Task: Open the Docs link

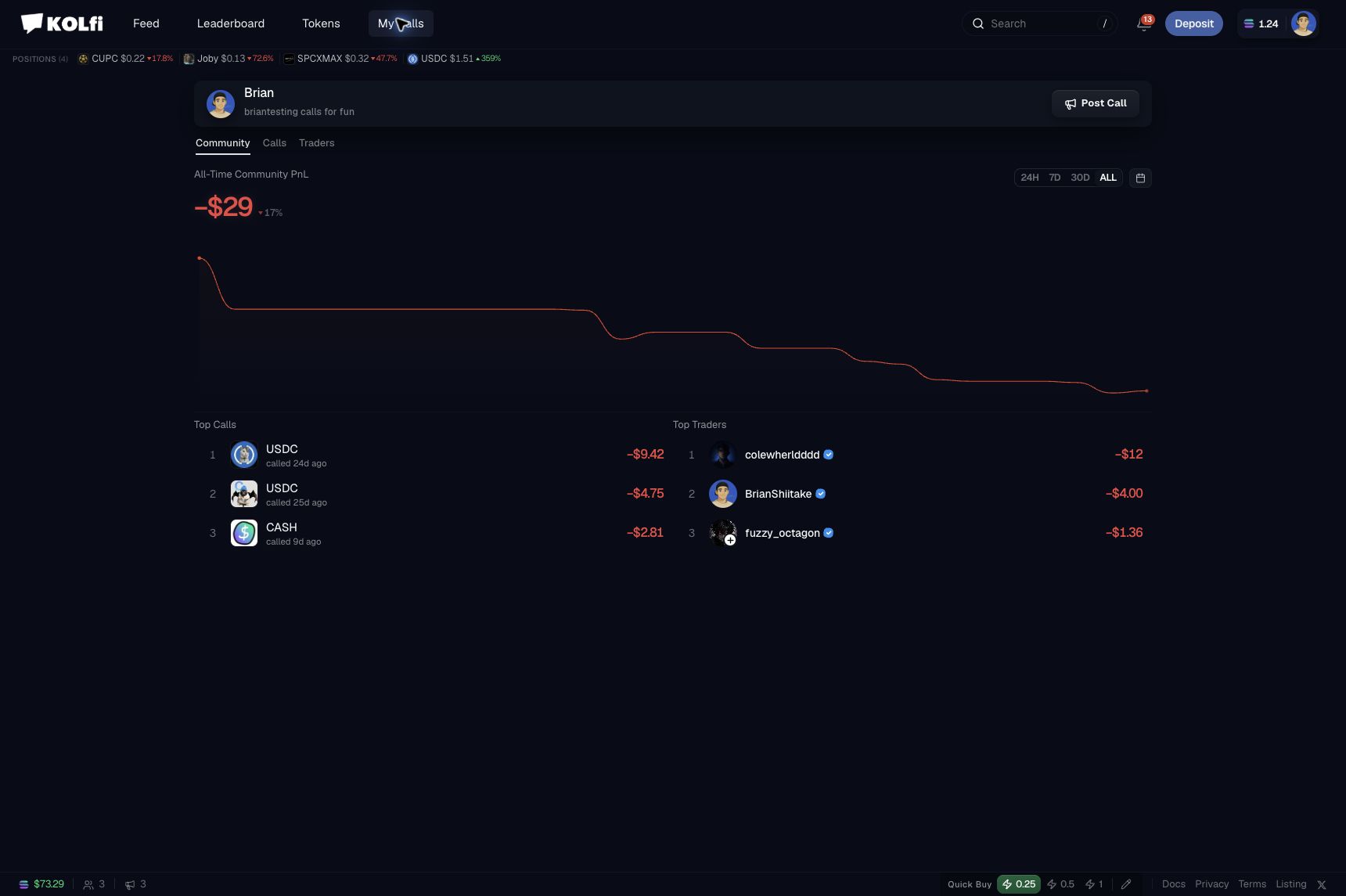Action: coord(1173,884)
